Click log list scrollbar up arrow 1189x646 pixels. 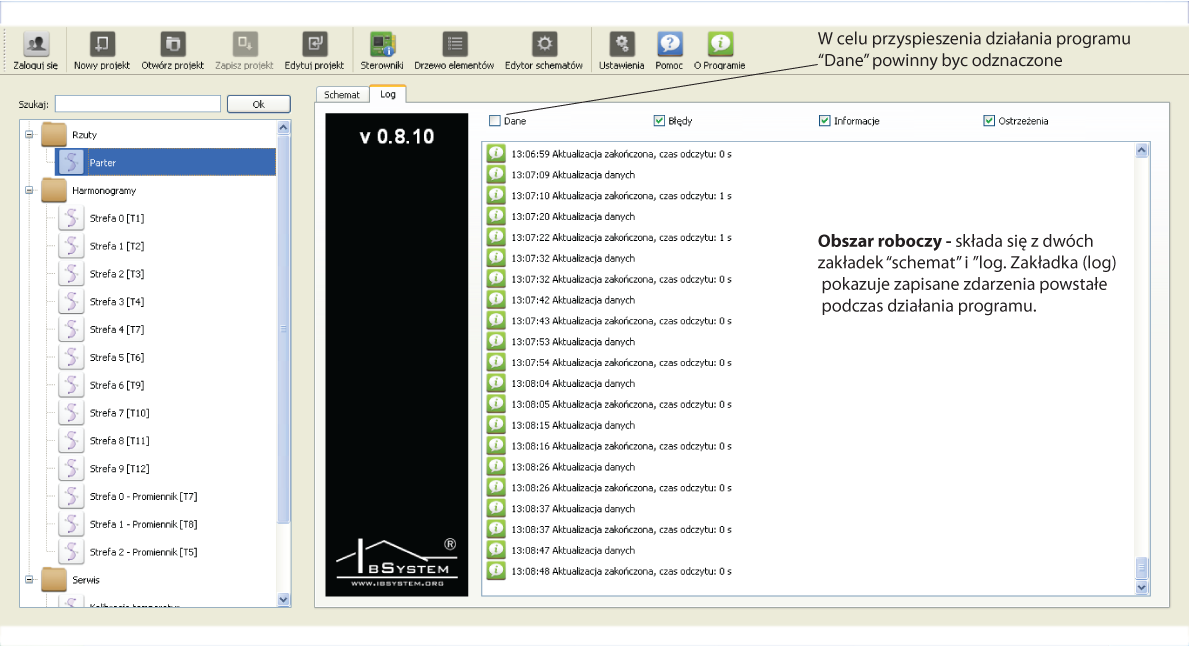point(1142,150)
